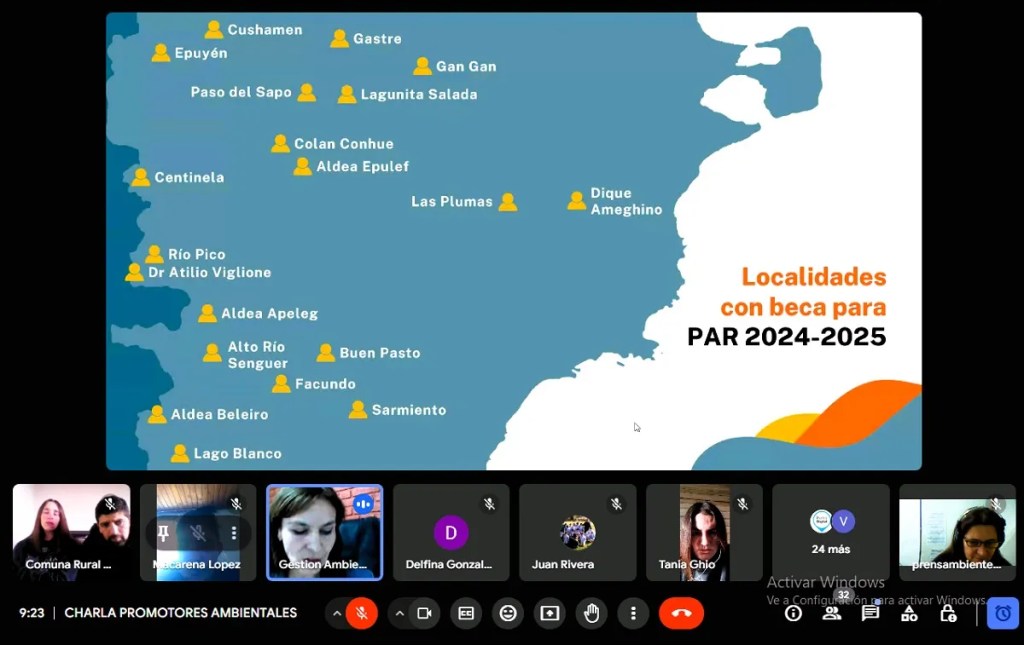Unmute your microphone

(x=359, y=613)
